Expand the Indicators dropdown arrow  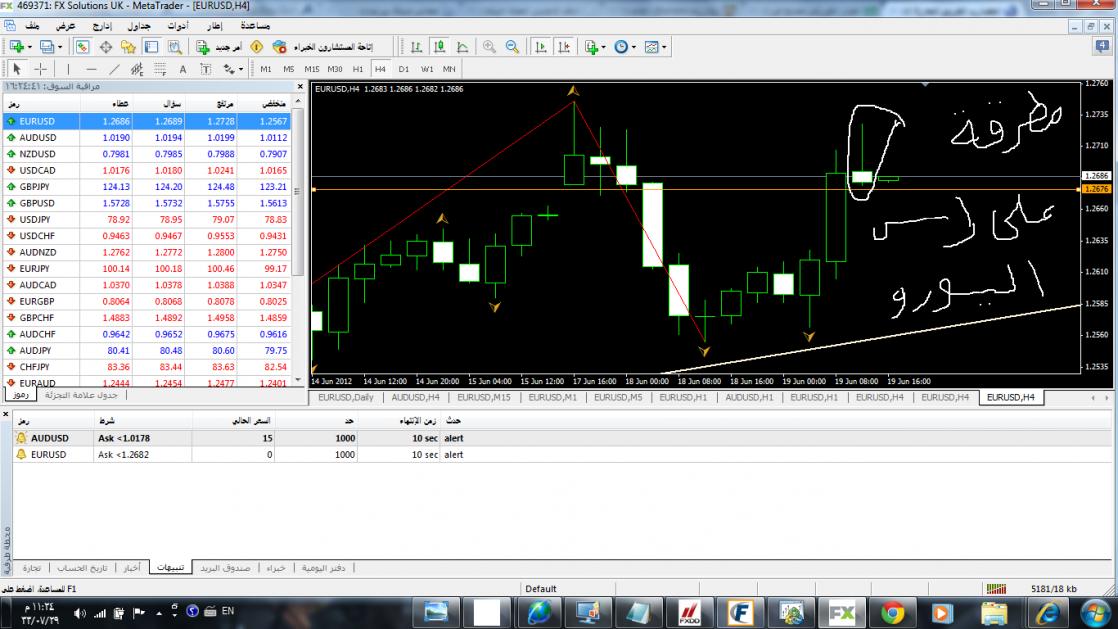[603, 47]
